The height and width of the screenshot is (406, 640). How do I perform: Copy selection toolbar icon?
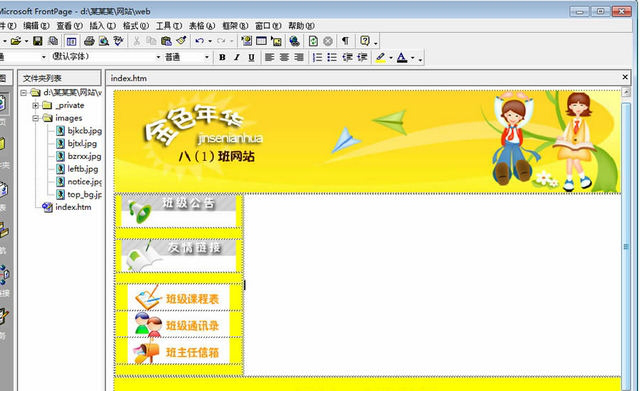[x=151, y=41]
